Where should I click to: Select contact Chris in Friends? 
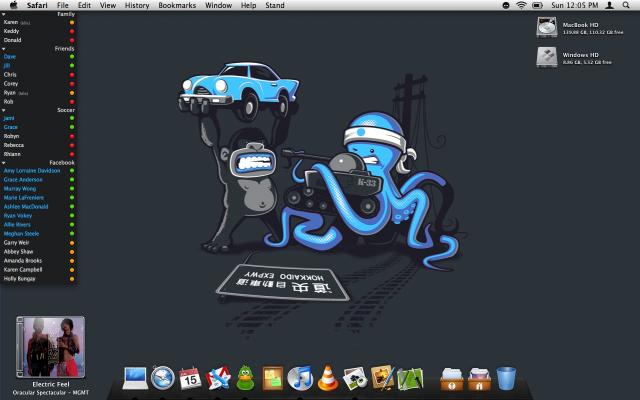click(39, 75)
